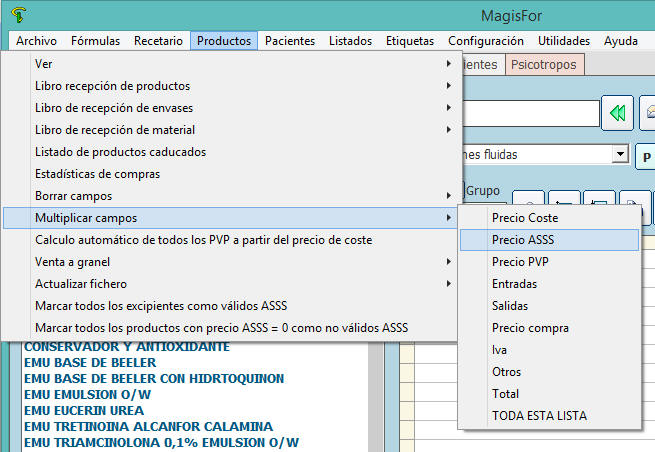Click Estadísticas de compras menu entry
This screenshot has width=655, height=452.
(97, 174)
